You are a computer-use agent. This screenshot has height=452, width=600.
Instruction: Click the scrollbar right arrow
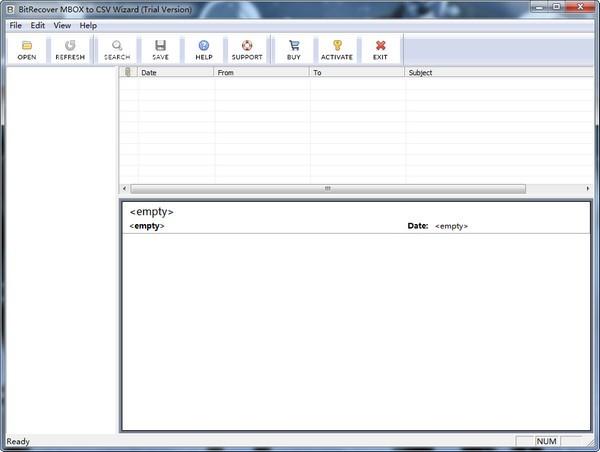point(589,188)
